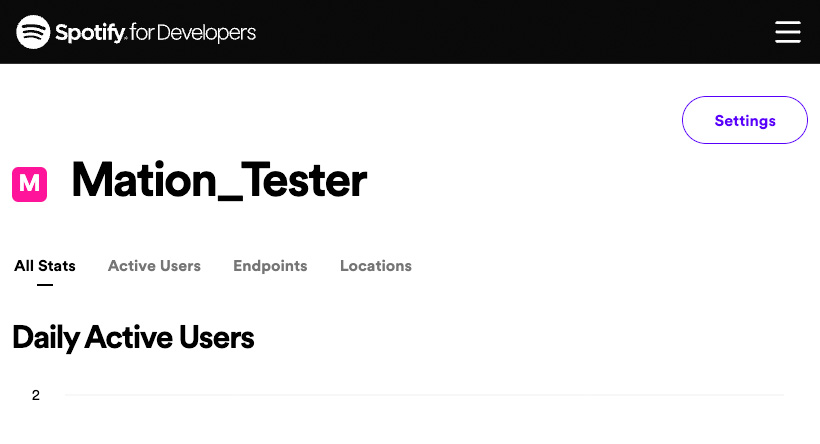The image size is (820, 444).
Task: Click the 'for Developers' text in header
Action: (193, 32)
